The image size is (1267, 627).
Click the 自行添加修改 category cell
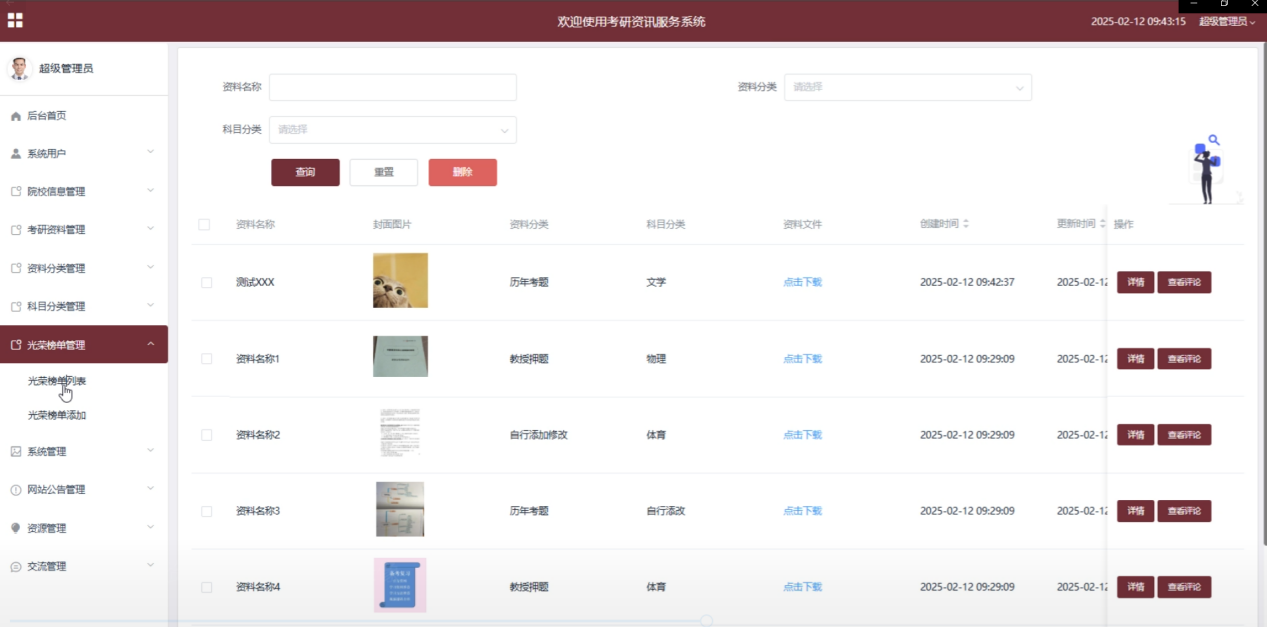[x=539, y=435]
